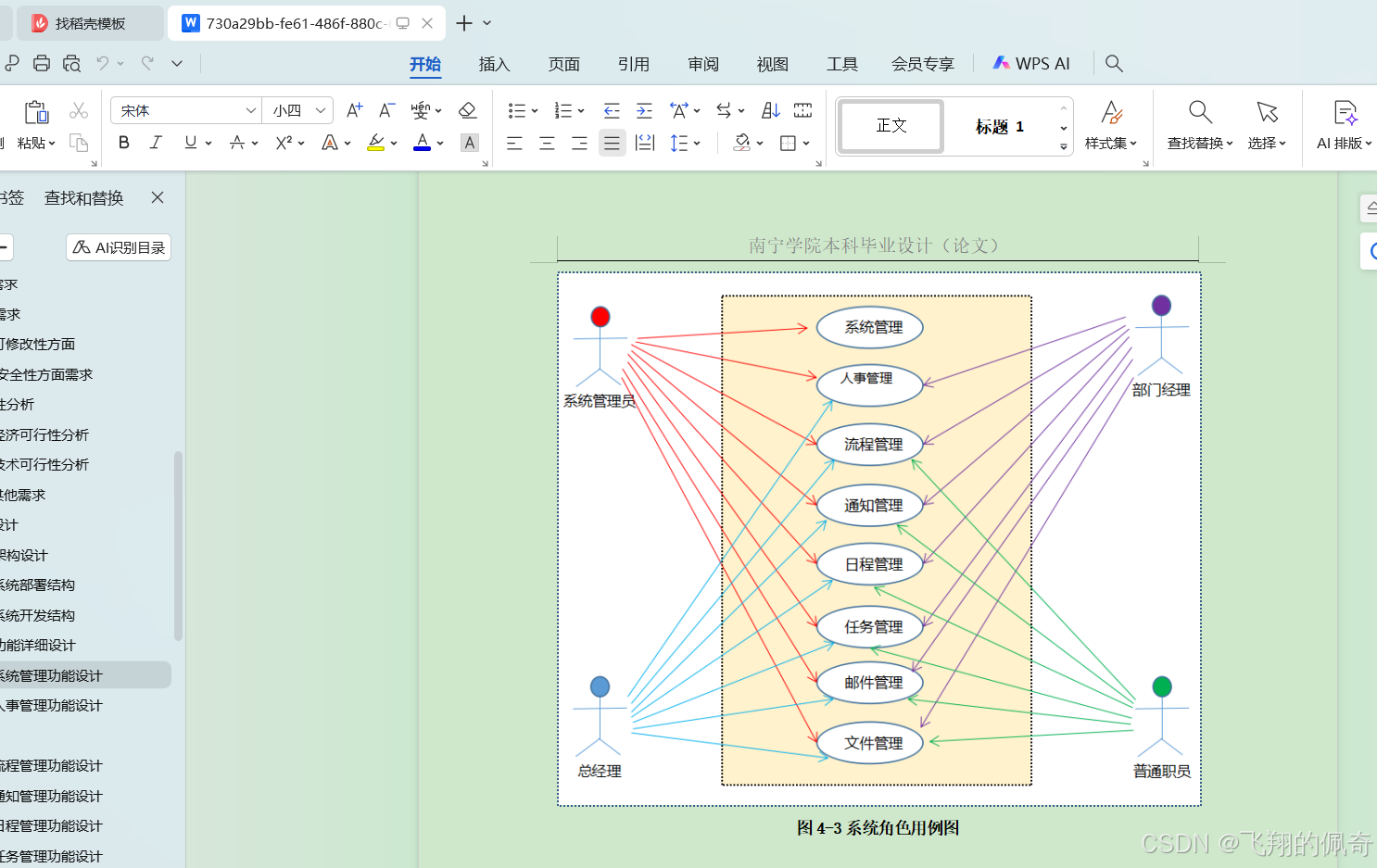The image size is (1377, 868).
Task: Toggle the character shading A highlight
Action: coord(470,142)
